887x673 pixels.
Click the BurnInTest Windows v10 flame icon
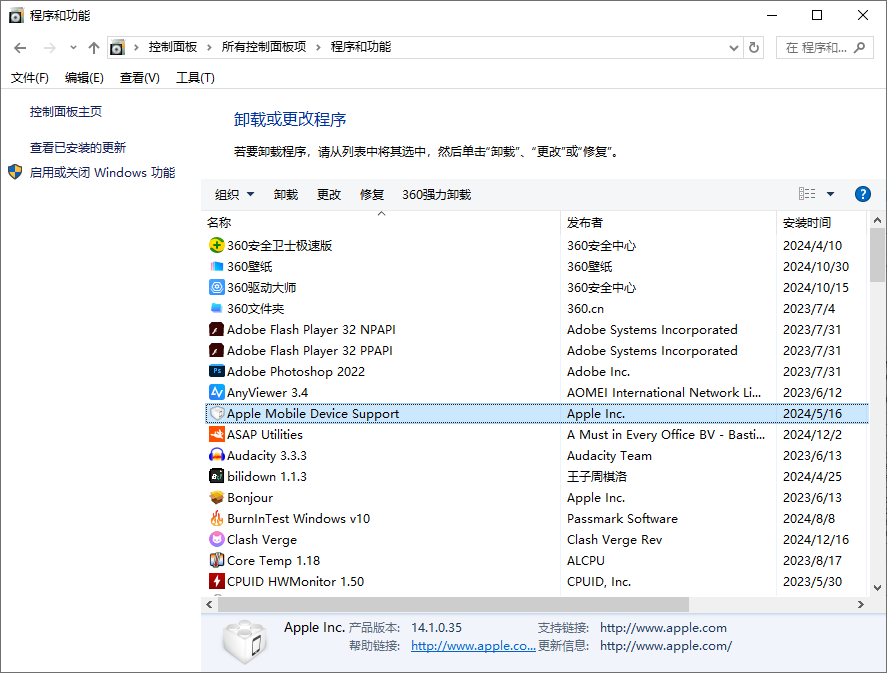[216, 518]
